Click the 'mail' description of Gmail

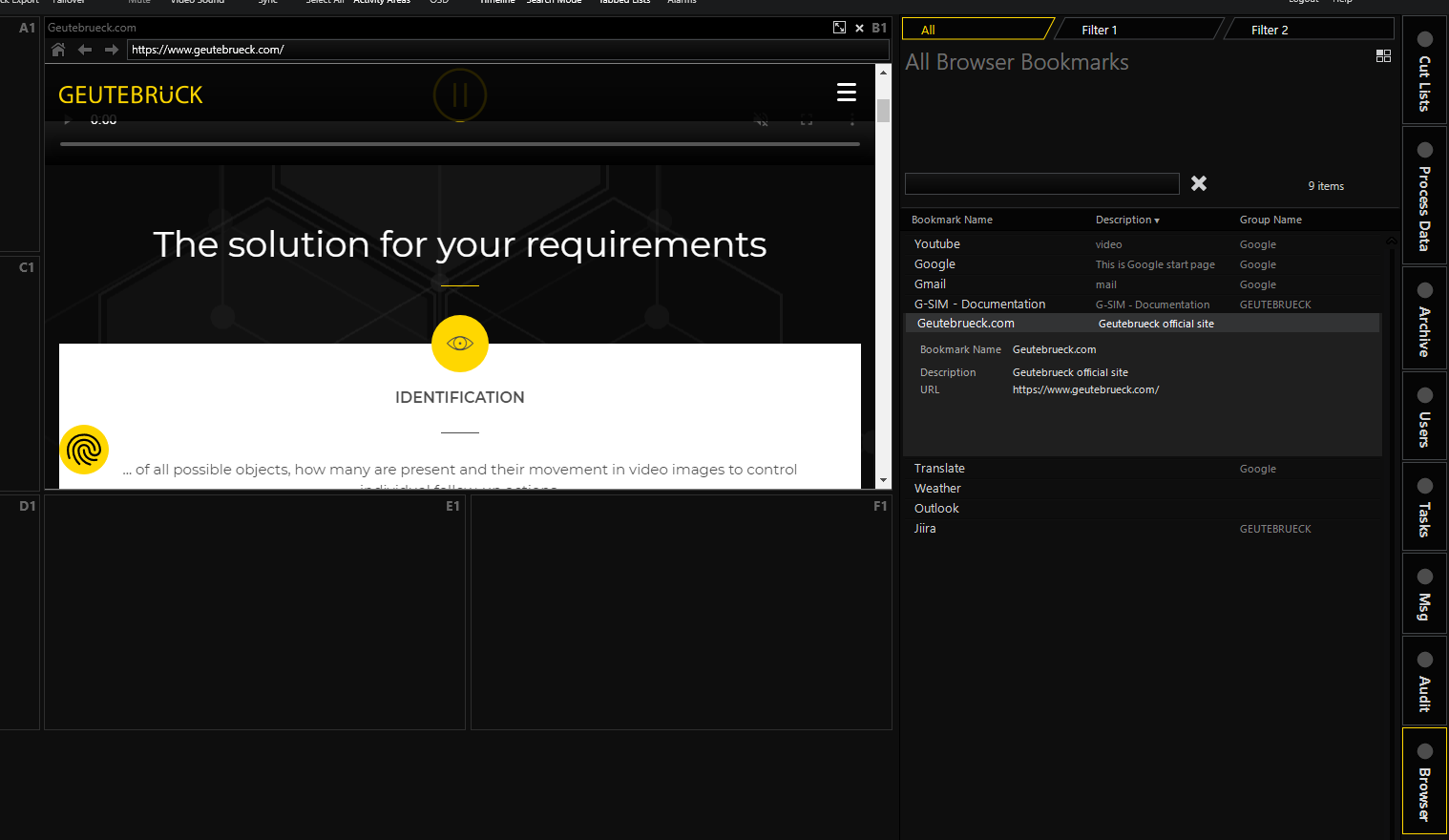click(x=1105, y=284)
